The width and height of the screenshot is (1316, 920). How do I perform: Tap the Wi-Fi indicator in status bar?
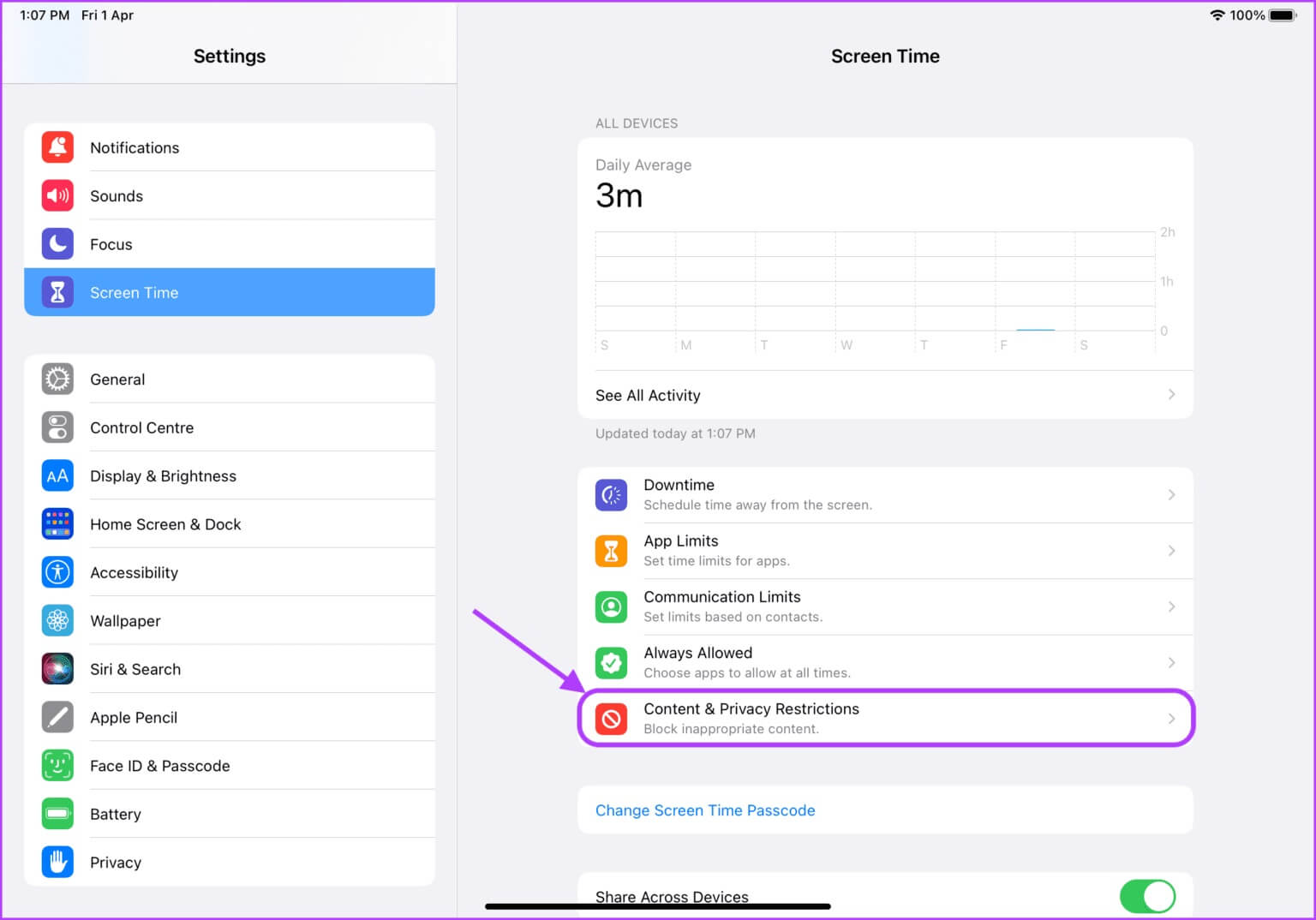click(x=1217, y=15)
